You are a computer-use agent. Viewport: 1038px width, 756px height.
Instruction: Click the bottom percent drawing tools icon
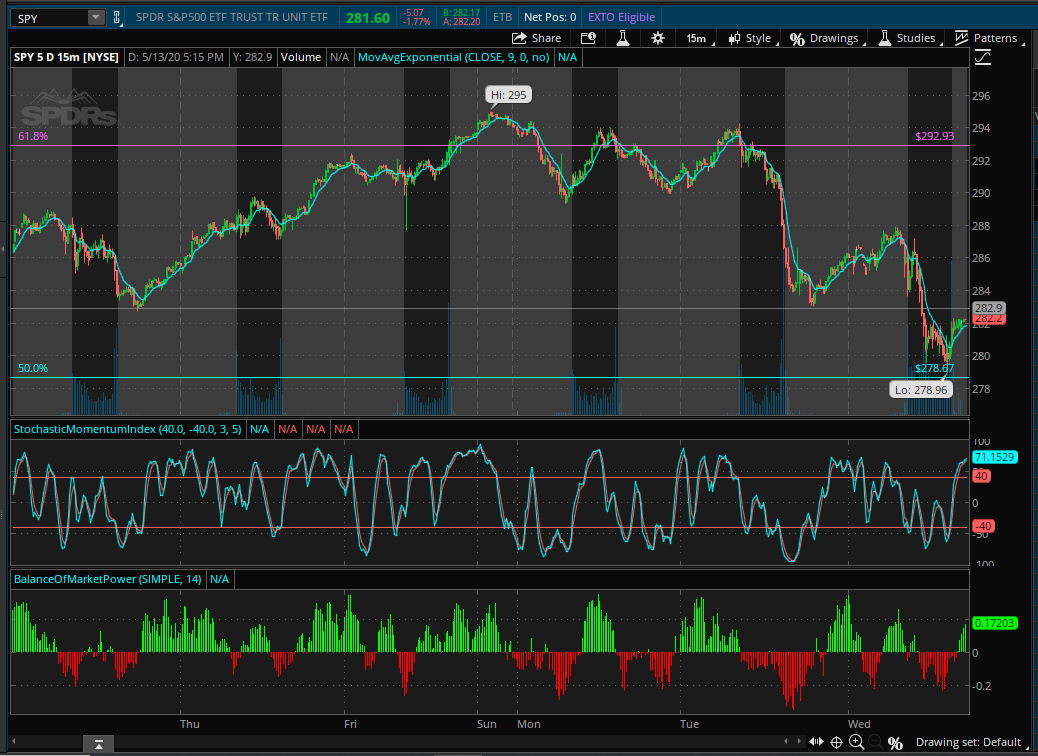coord(896,743)
